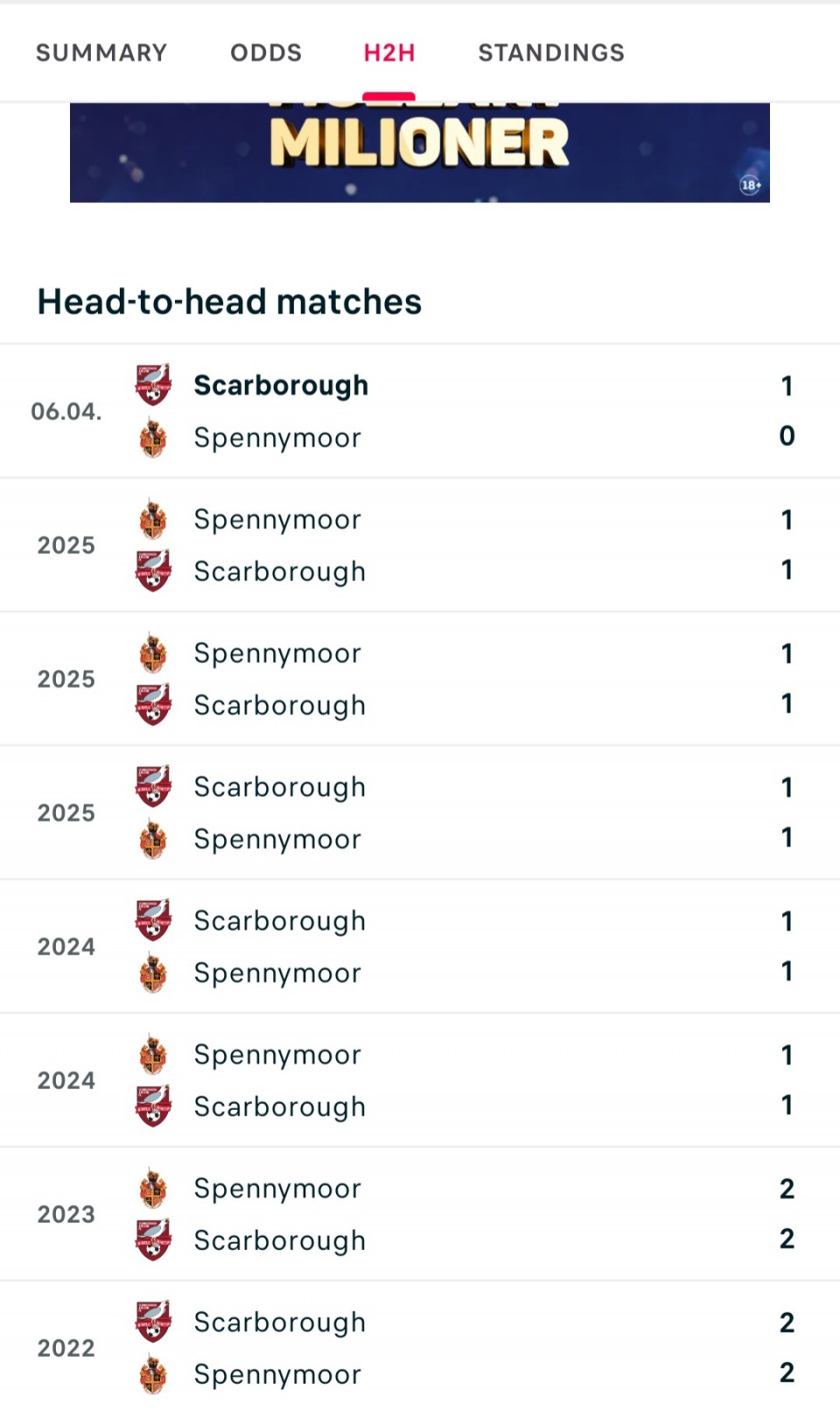Click Spennymoor crest in first 2025 match
840x1411 pixels.
click(x=153, y=519)
